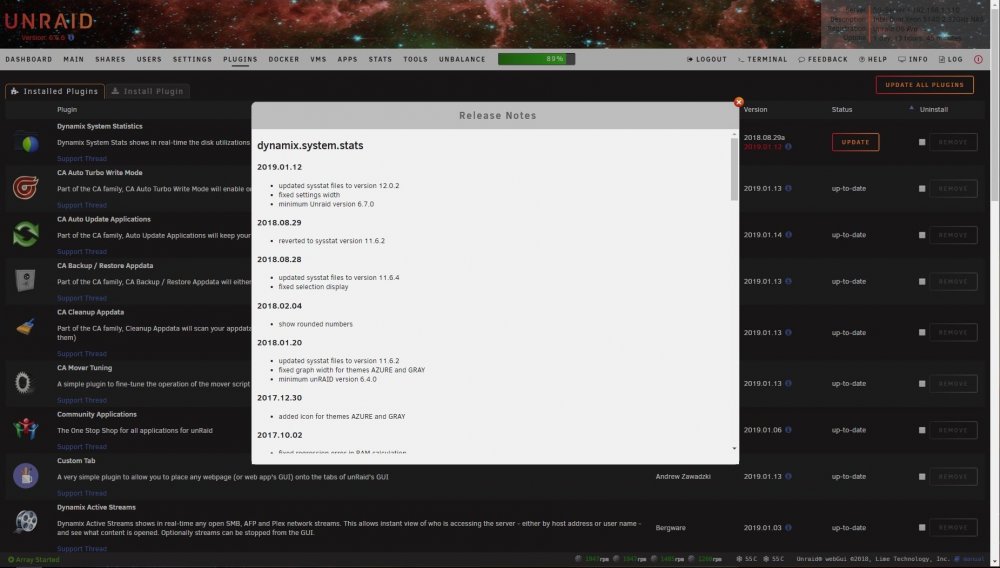Open Support Thread link for Dynamix Active Streams
This screenshot has height=568, width=1000.
(x=82, y=549)
